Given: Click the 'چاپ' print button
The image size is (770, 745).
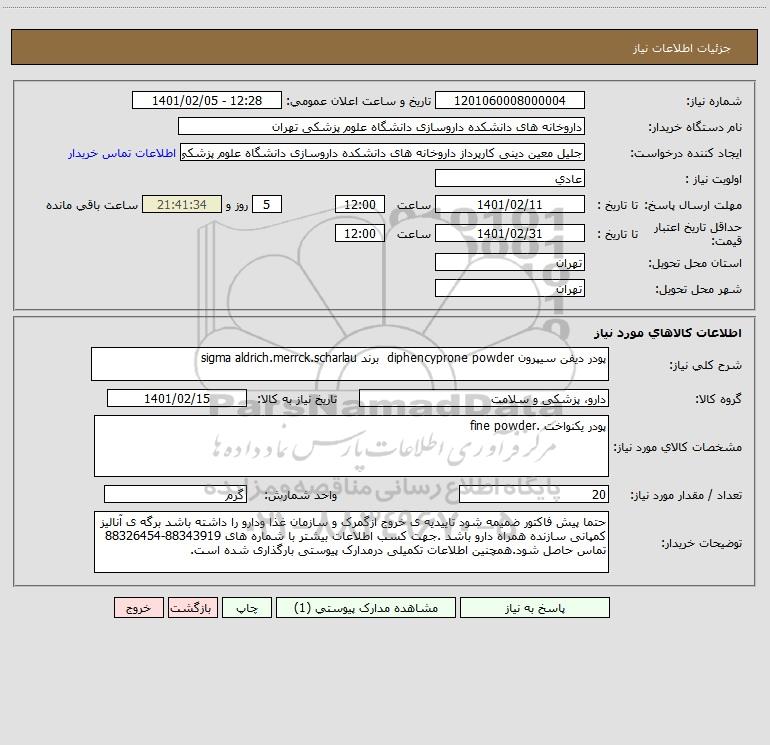Looking at the screenshot, I should pos(247,607).
